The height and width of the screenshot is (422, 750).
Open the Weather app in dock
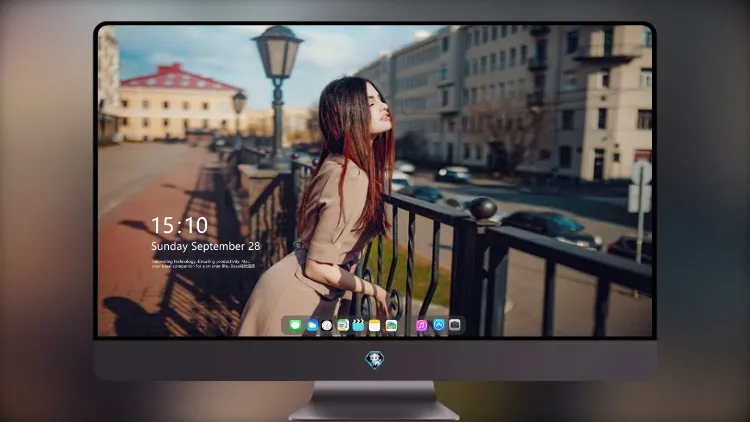click(311, 325)
